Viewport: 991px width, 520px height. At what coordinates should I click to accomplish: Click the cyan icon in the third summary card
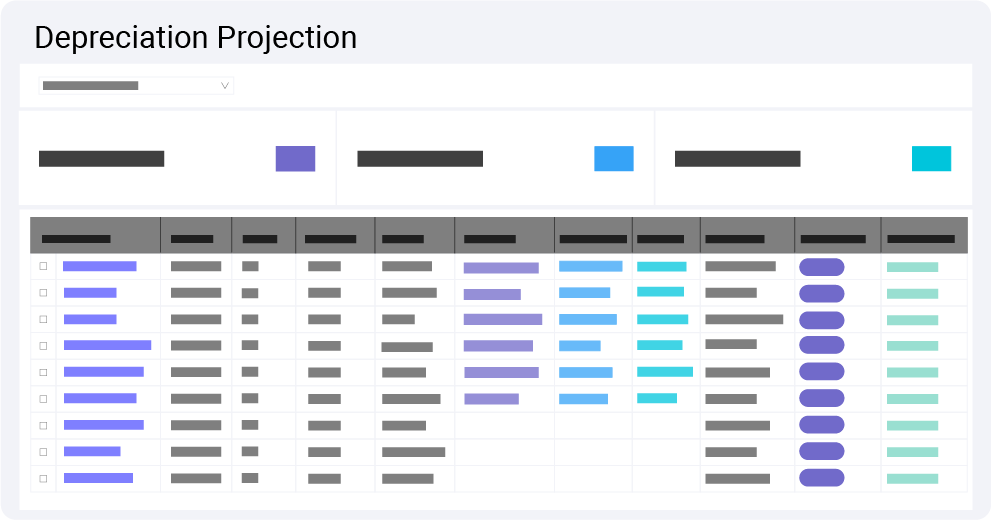[931, 158]
